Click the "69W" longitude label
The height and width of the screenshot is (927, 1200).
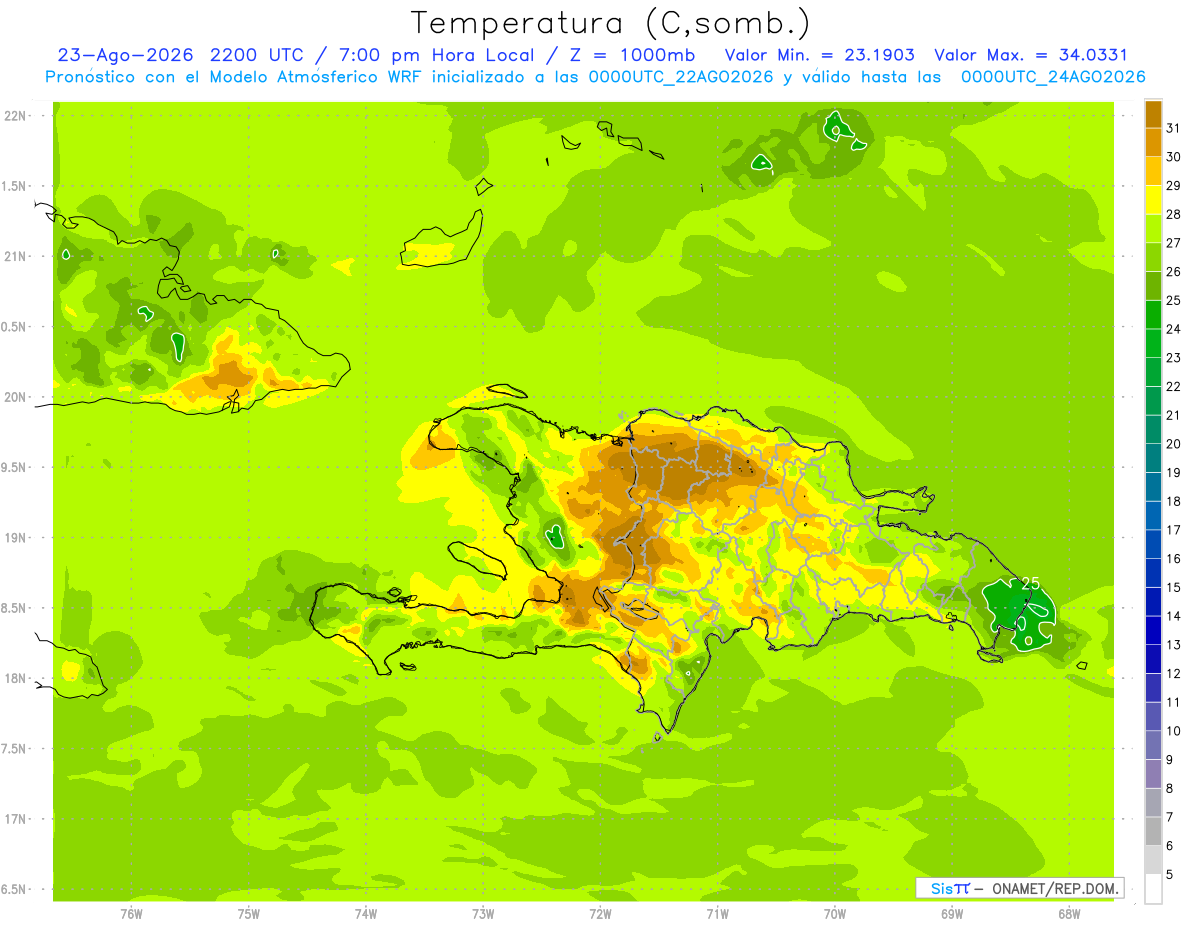(952, 913)
